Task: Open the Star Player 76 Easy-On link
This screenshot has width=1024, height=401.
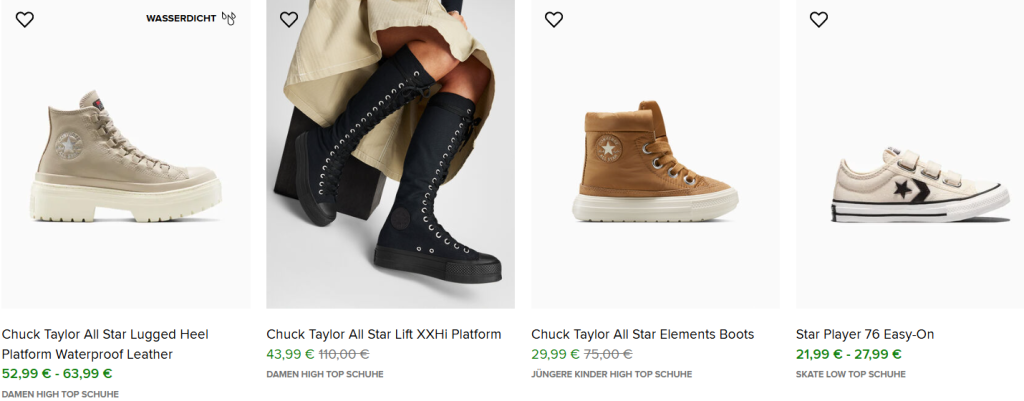Action: click(864, 334)
